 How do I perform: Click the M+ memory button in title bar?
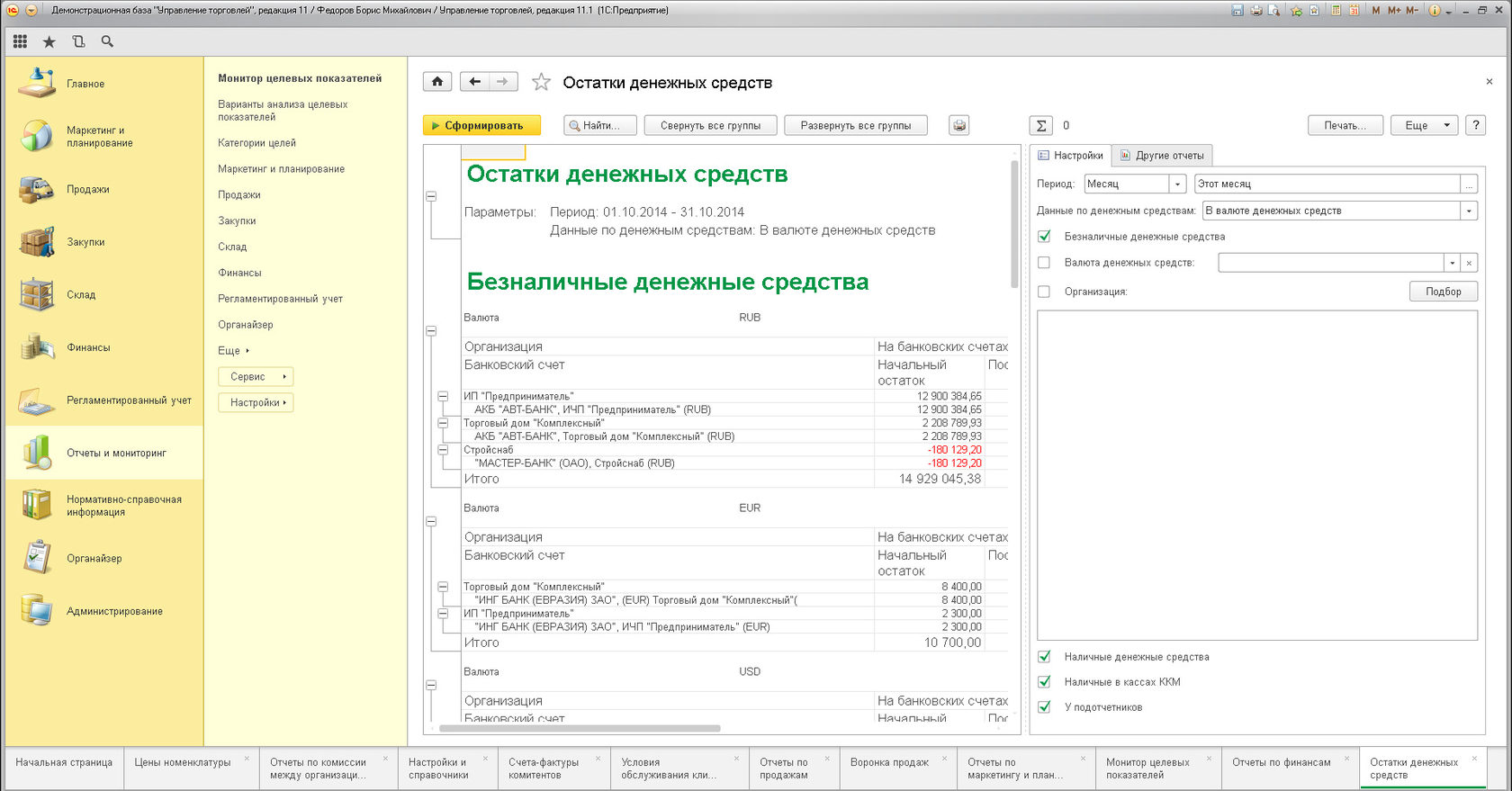pos(1394,11)
